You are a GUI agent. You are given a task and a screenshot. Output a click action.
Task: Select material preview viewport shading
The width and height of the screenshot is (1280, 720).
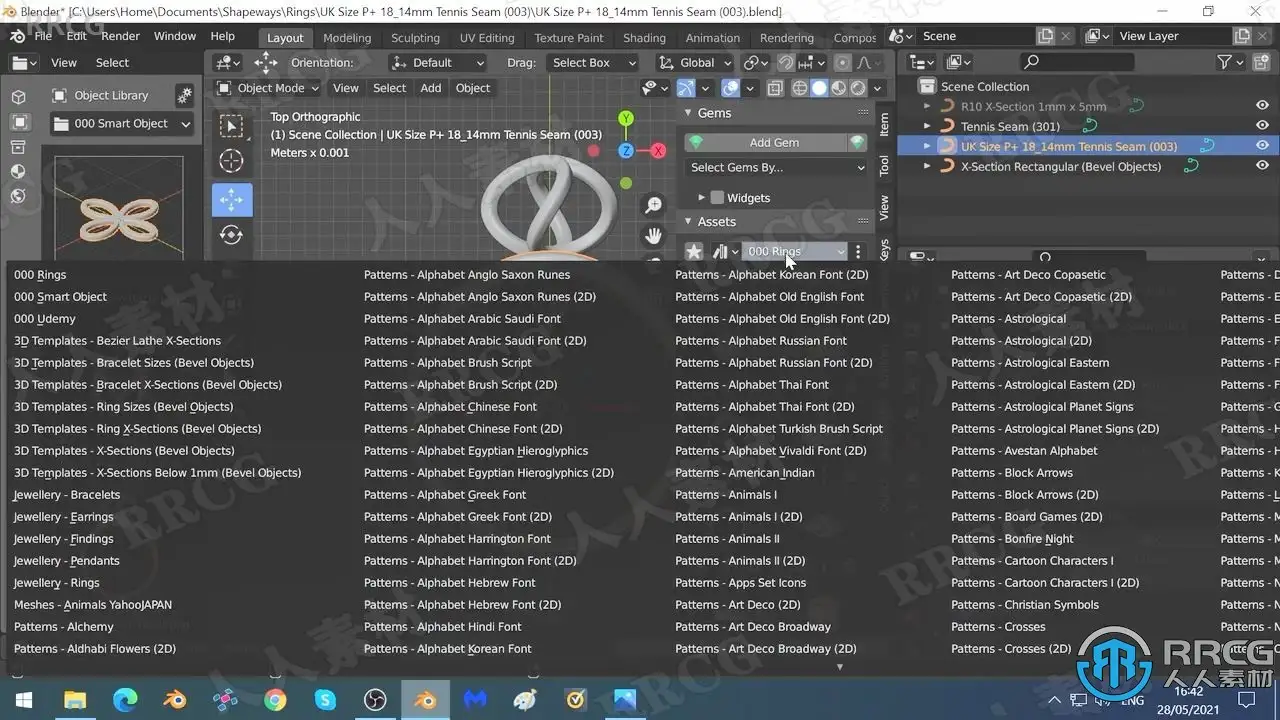click(x=838, y=88)
